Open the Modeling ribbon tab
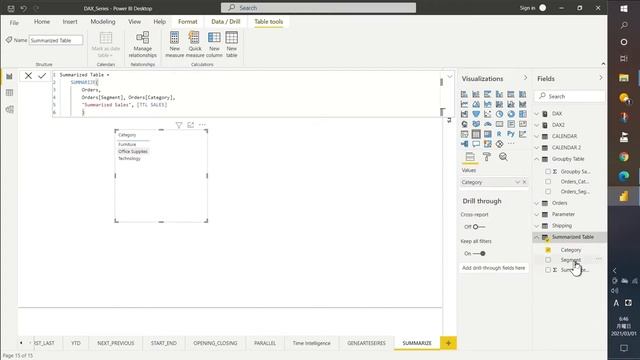This screenshot has height=360, width=640. pyautogui.click(x=103, y=22)
